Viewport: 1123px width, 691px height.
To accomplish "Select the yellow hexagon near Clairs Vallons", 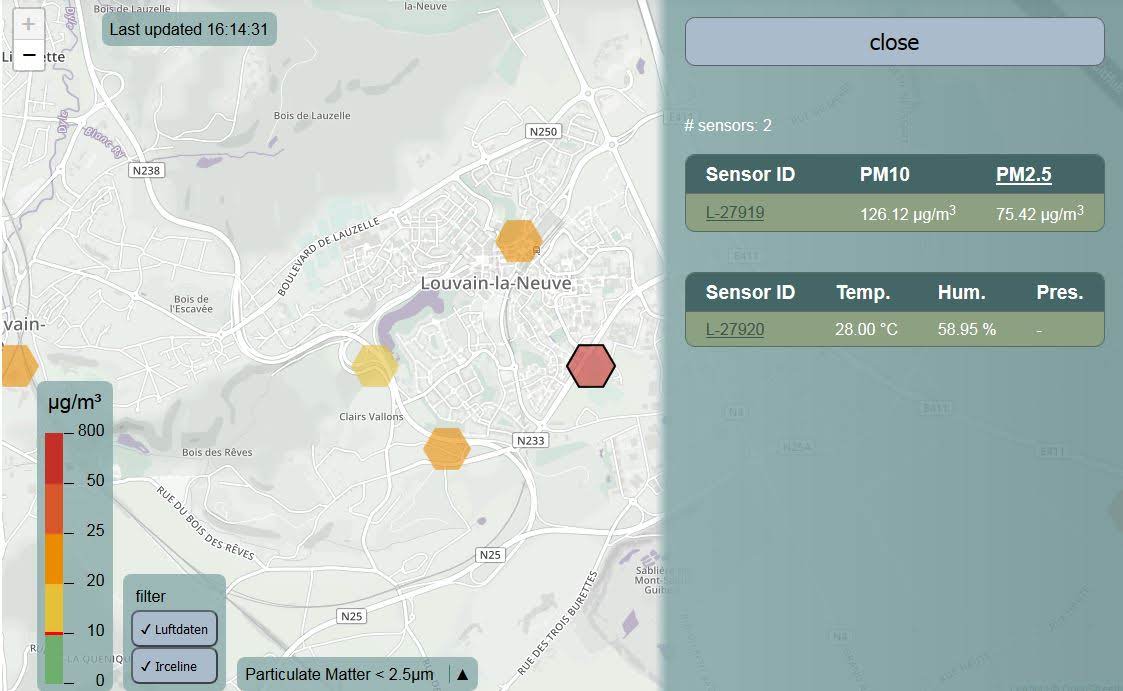I will coord(375,365).
